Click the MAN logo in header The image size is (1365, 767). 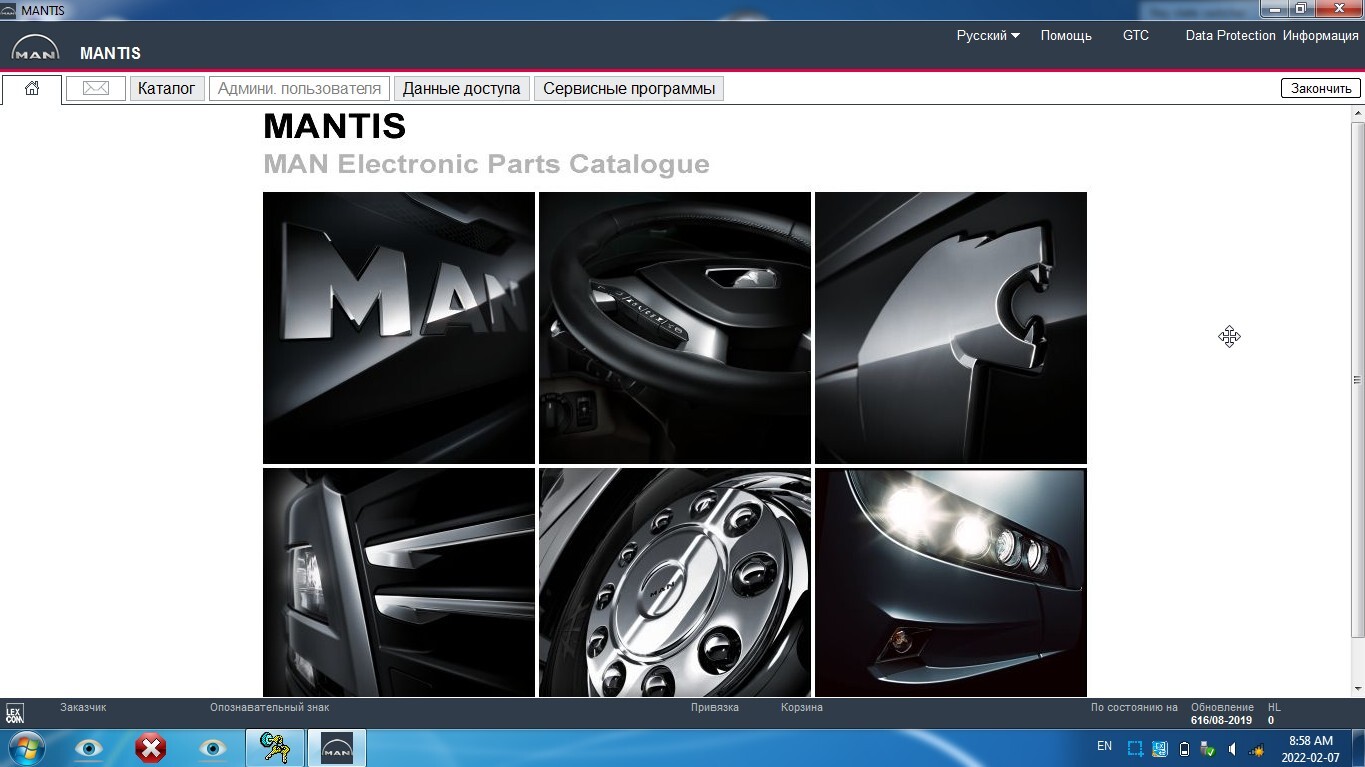(35, 48)
